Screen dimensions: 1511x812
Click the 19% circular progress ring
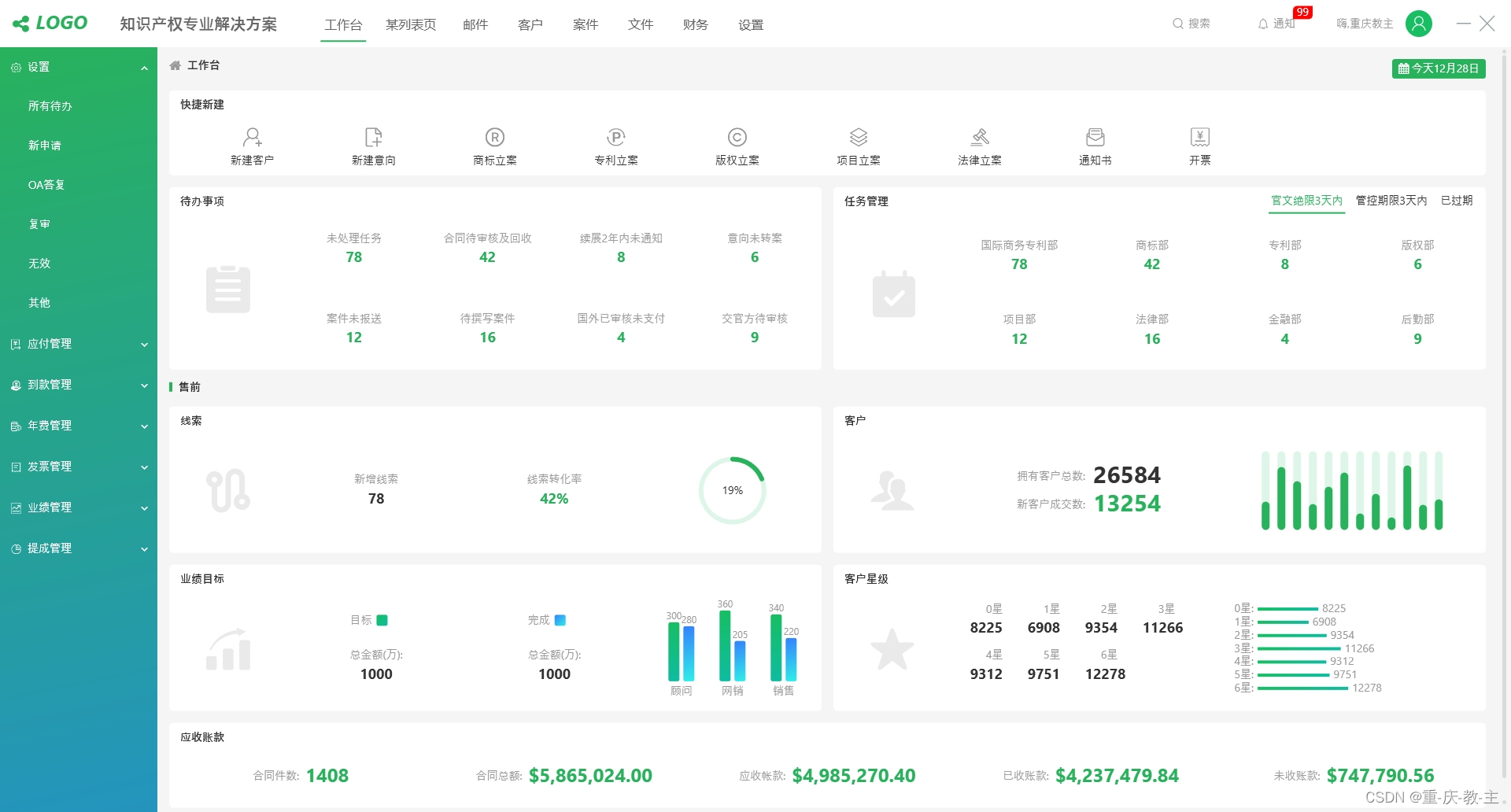(x=732, y=490)
